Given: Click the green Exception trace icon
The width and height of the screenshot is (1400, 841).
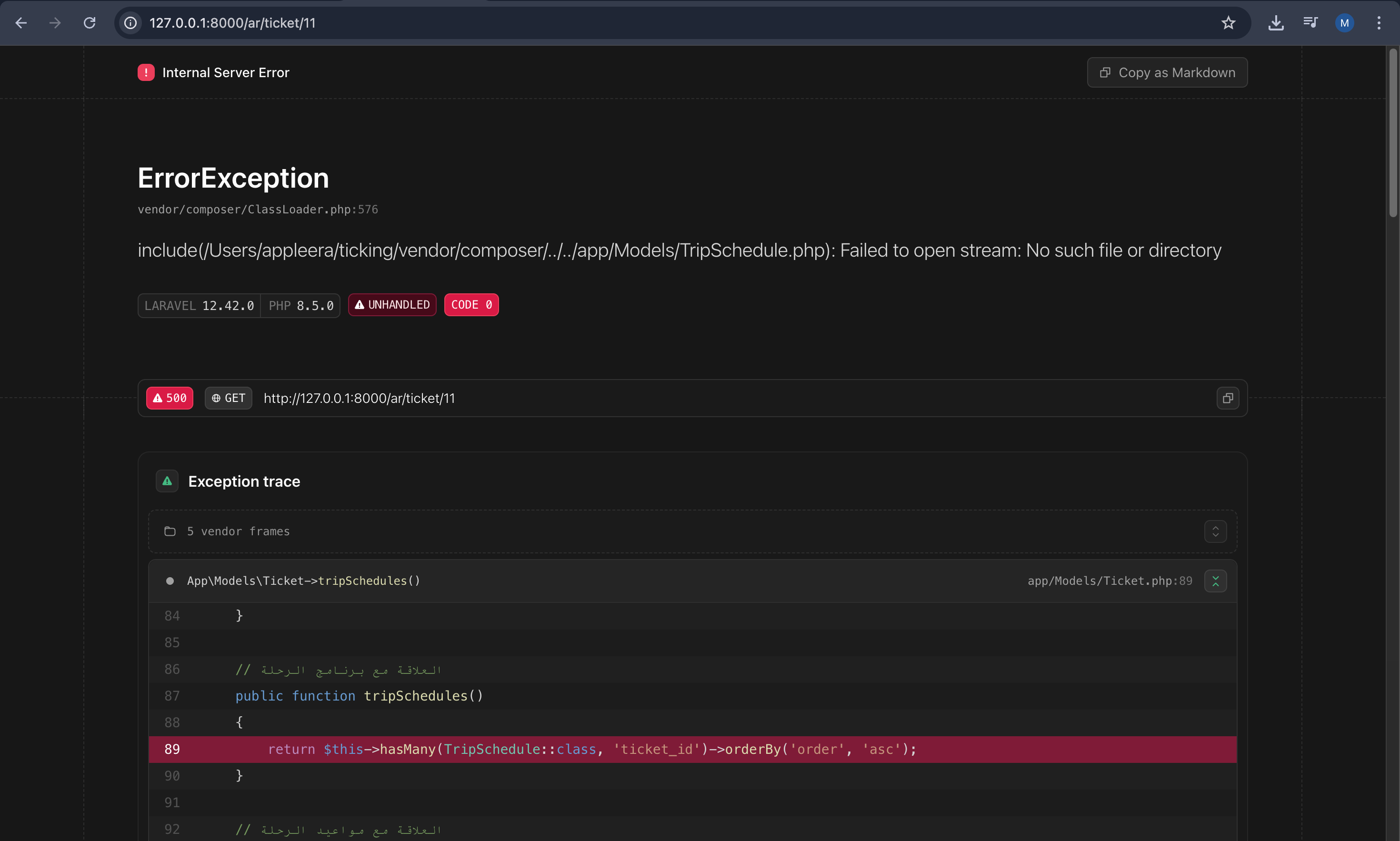Looking at the screenshot, I should 167,481.
